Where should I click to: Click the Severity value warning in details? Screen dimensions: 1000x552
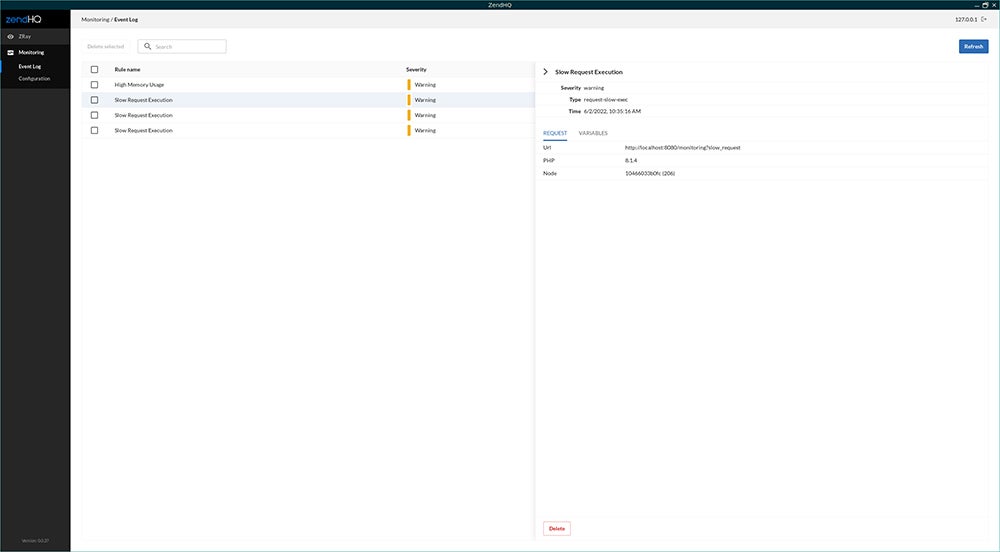pos(594,88)
